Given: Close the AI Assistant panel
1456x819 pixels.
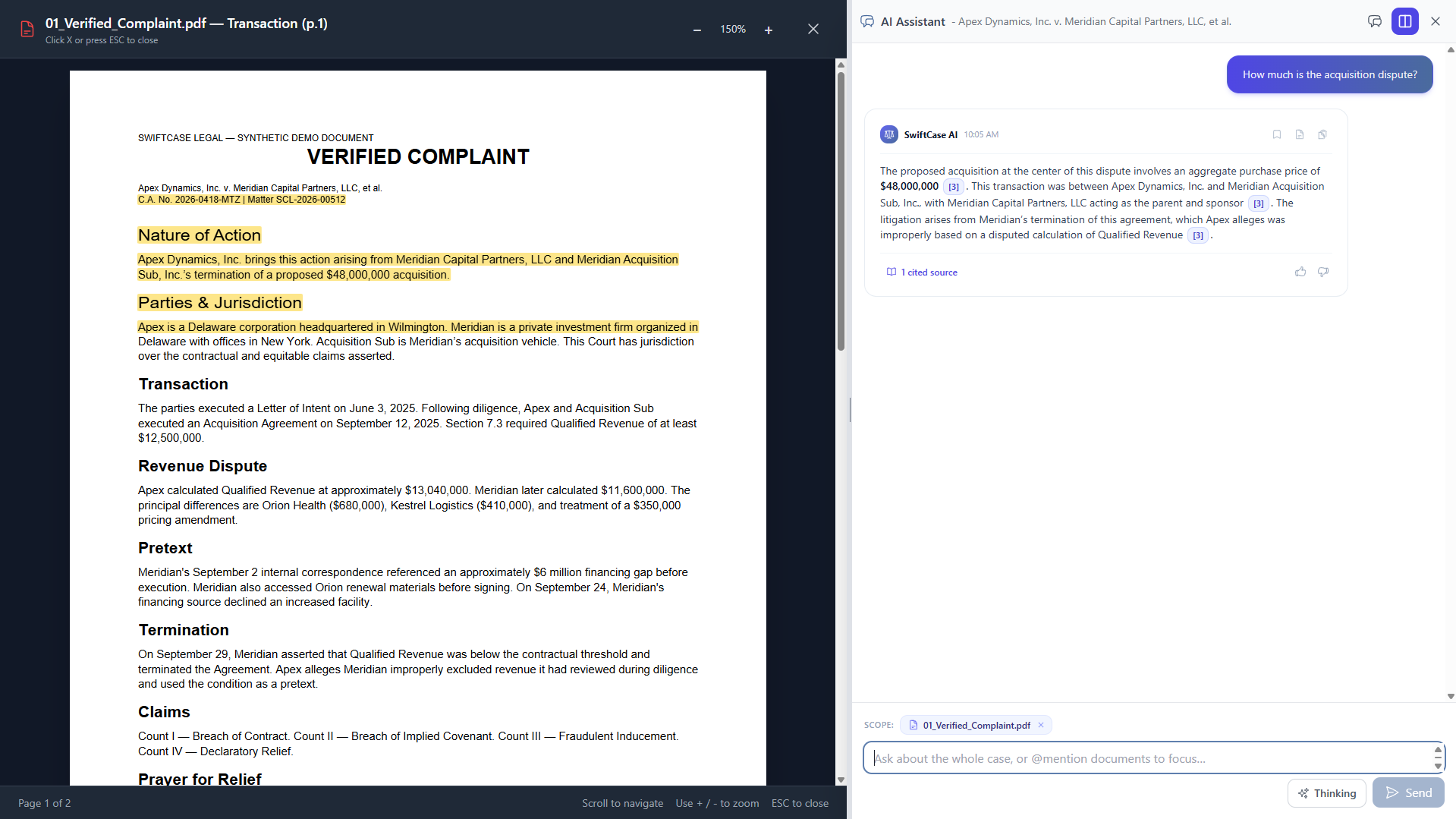Looking at the screenshot, I should (x=1435, y=21).
